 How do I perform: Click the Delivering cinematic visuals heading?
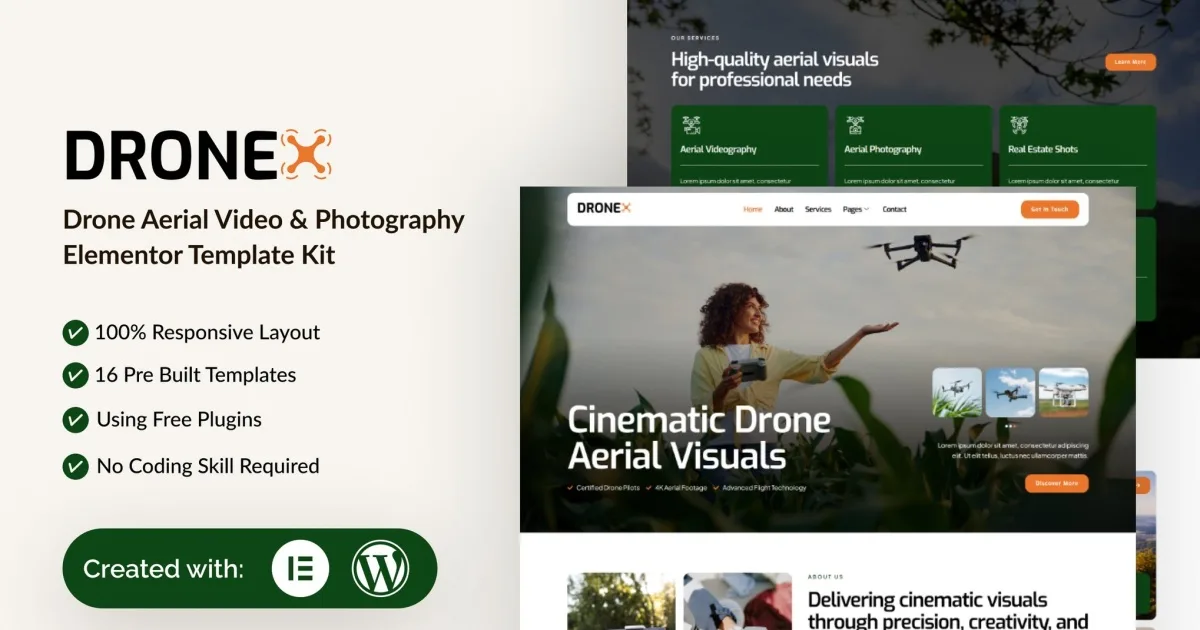click(948, 610)
